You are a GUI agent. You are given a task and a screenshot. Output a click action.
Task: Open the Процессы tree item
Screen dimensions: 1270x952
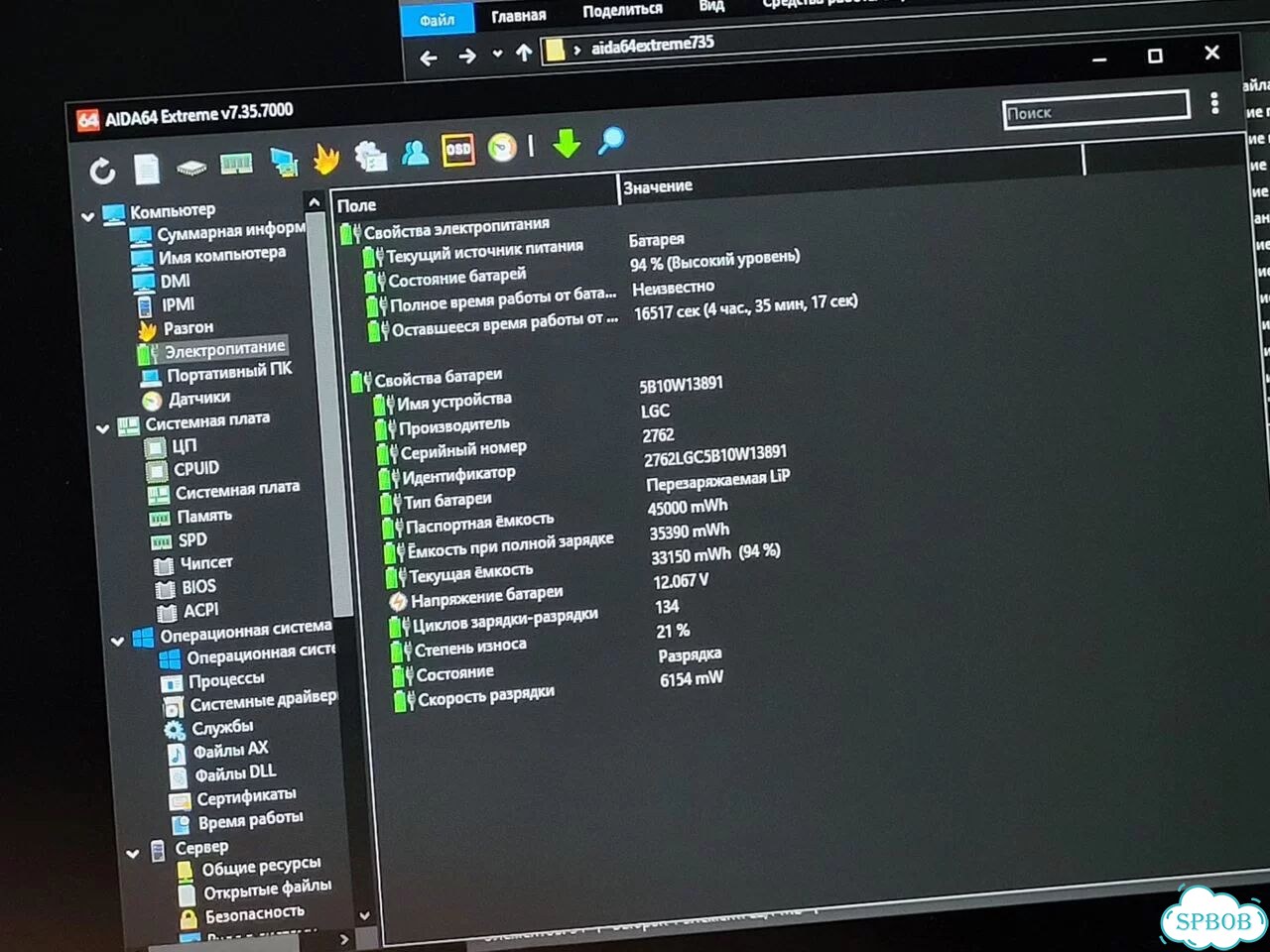click(213, 681)
